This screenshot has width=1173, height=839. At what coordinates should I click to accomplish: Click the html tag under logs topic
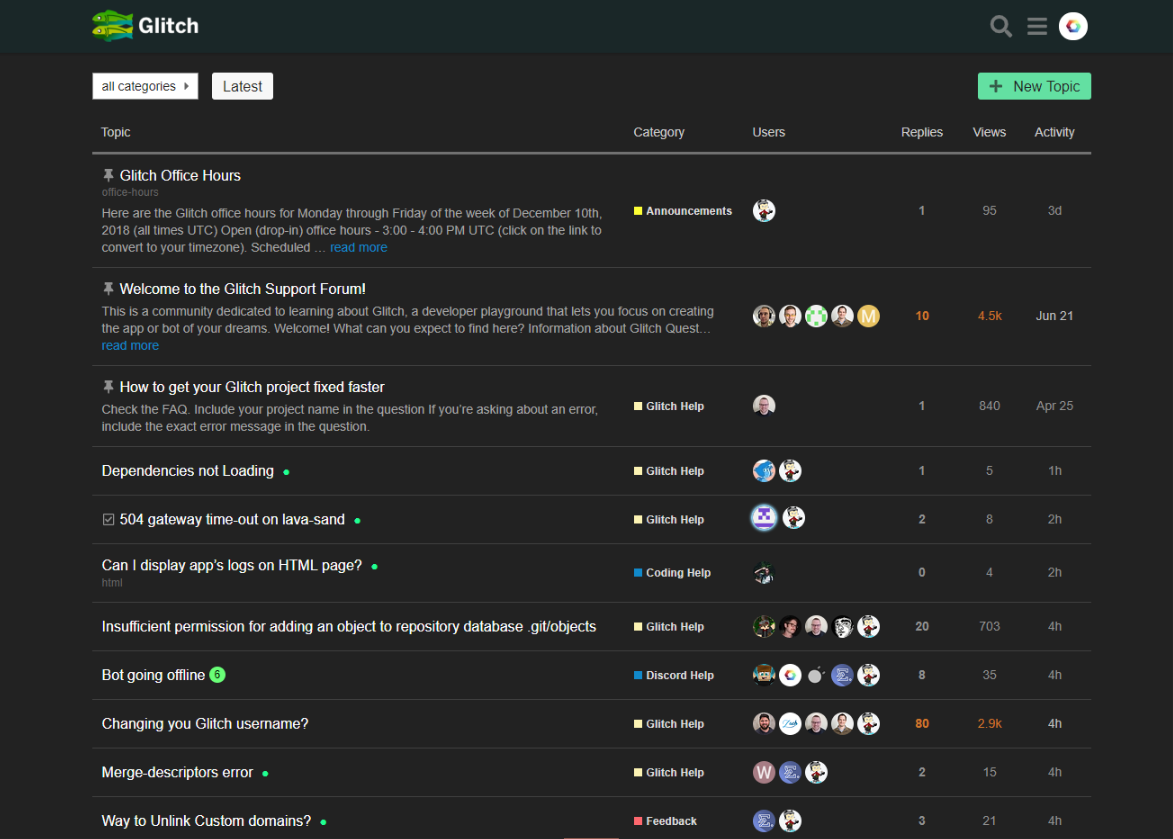click(112, 583)
